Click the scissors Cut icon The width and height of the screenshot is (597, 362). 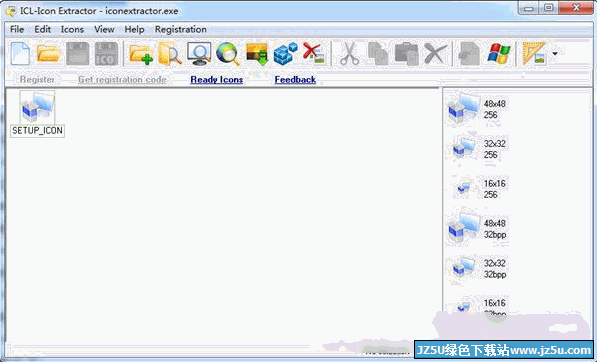coord(350,54)
